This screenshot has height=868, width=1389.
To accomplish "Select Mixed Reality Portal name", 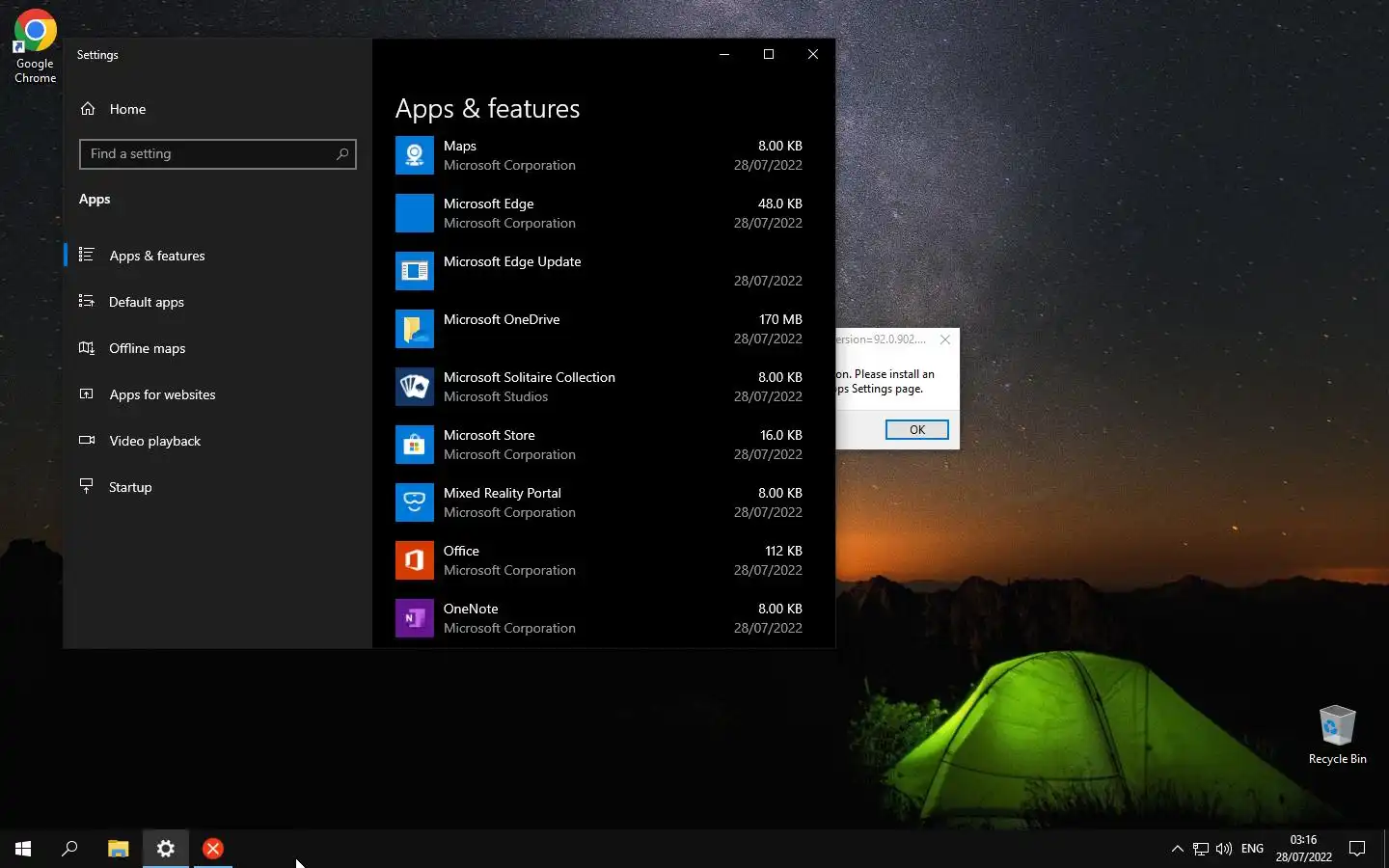I will tap(503, 493).
